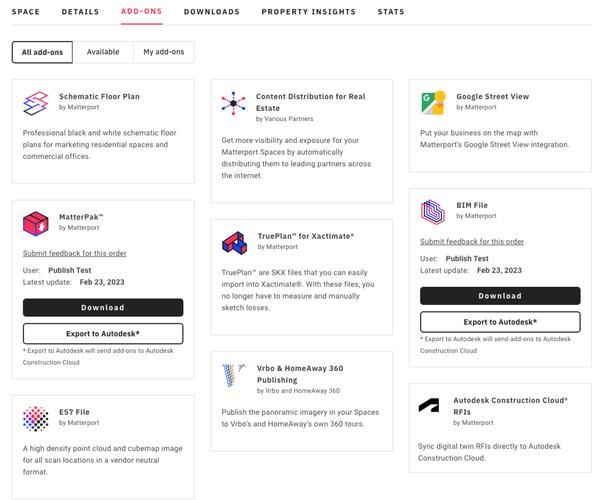Switch to the Details tab

pyautogui.click(x=80, y=12)
